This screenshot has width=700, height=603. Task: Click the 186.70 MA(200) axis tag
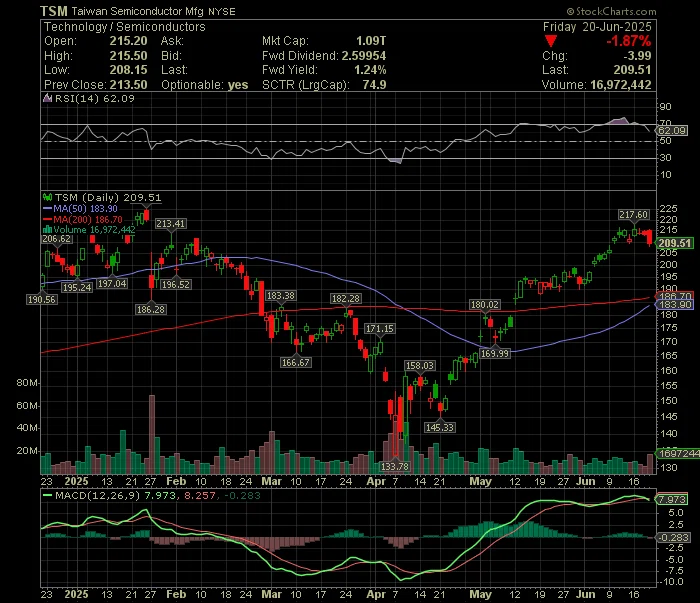[675, 296]
